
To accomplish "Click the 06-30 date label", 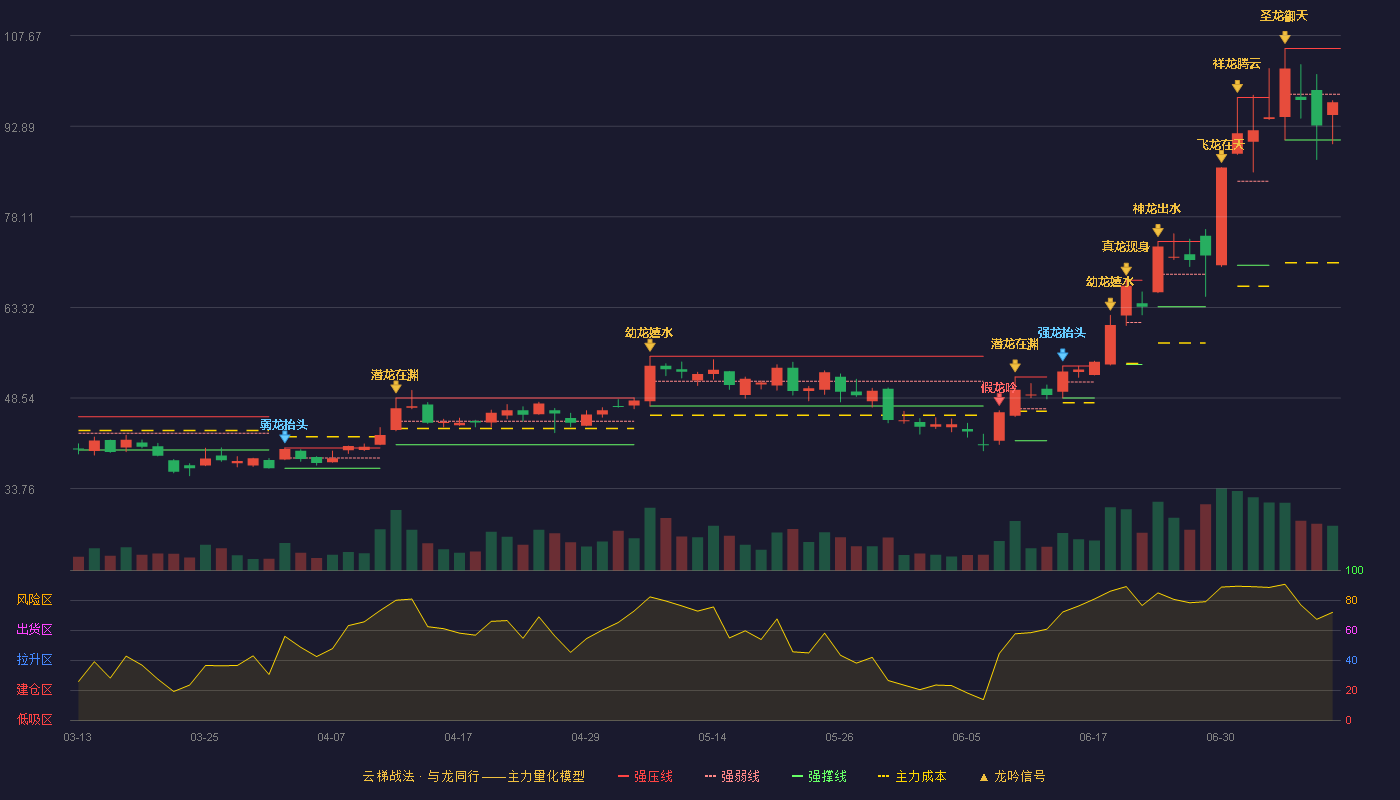I will coord(1221,737).
